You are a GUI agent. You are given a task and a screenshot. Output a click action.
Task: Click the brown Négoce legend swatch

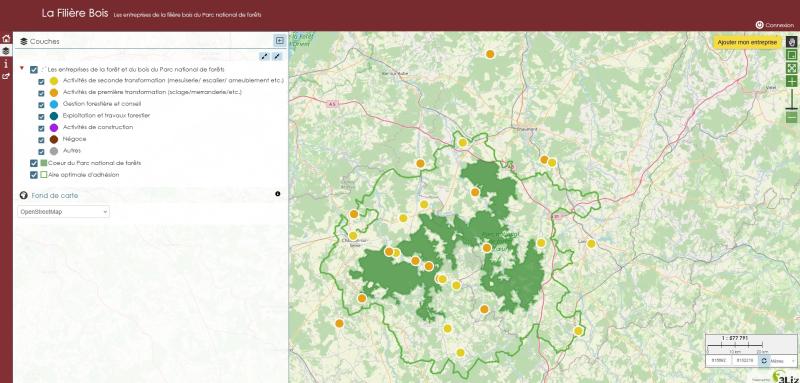[54, 139]
